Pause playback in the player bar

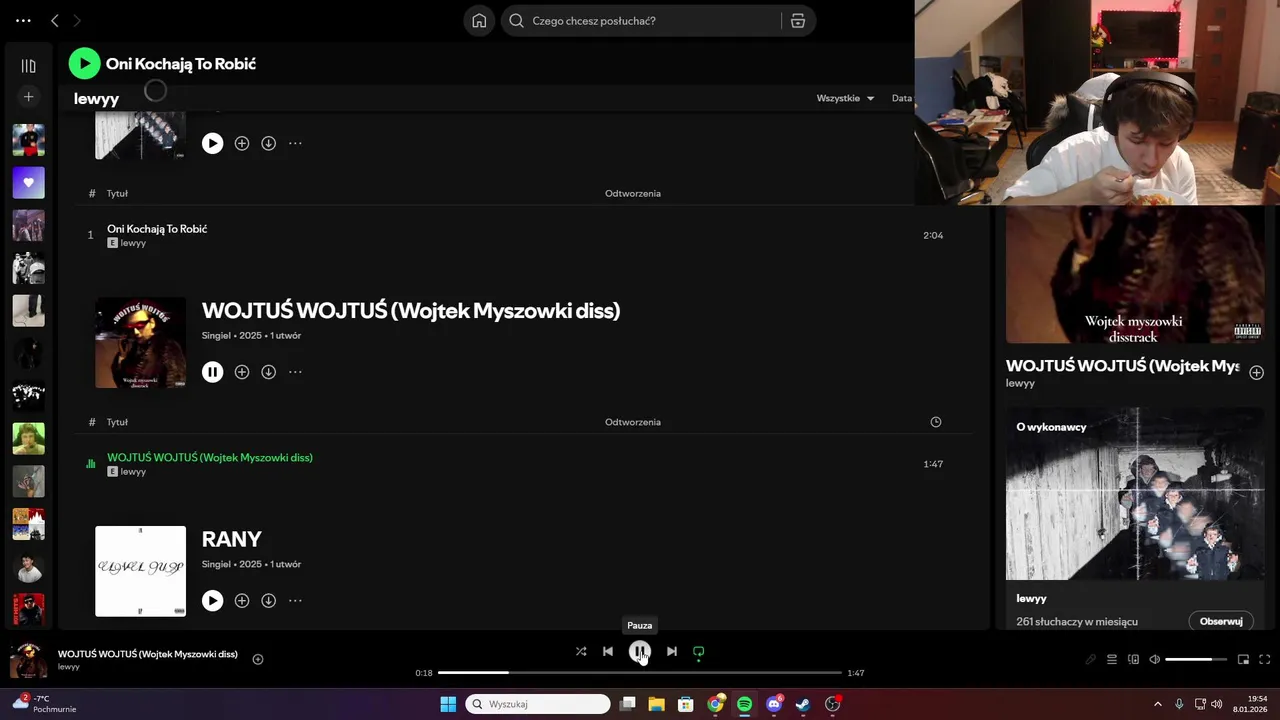click(640, 651)
